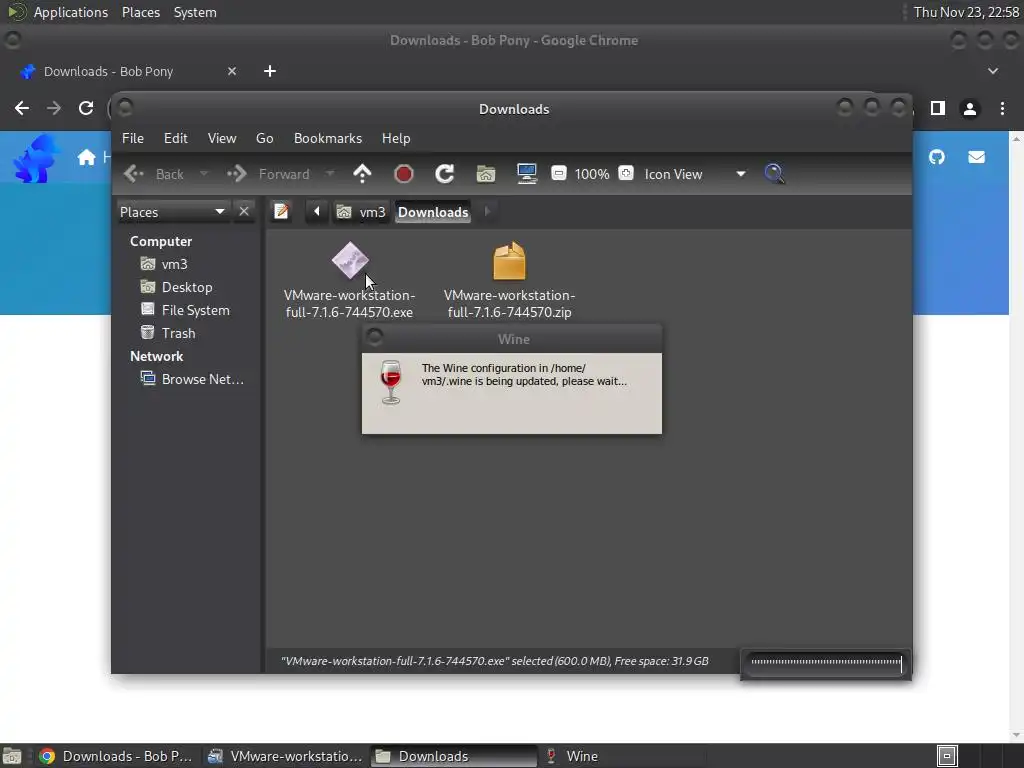
Task: Open the Edit menu
Action: click(x=175, y=138)
